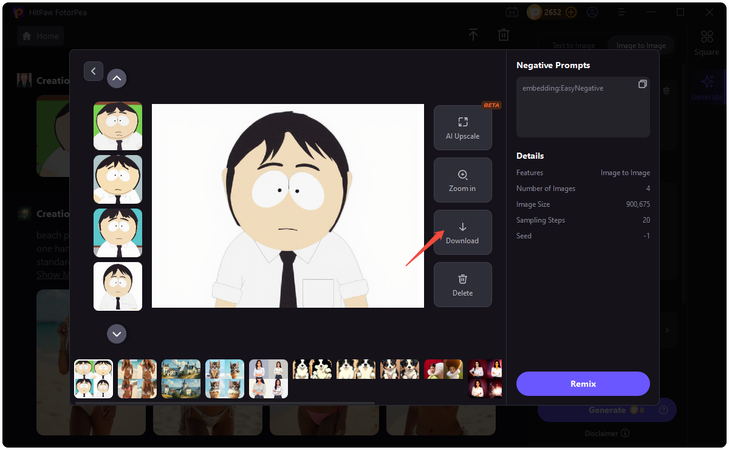Copy the negative prompt text
The height and width of the screenshot is (450, 729).
point(642,84)
